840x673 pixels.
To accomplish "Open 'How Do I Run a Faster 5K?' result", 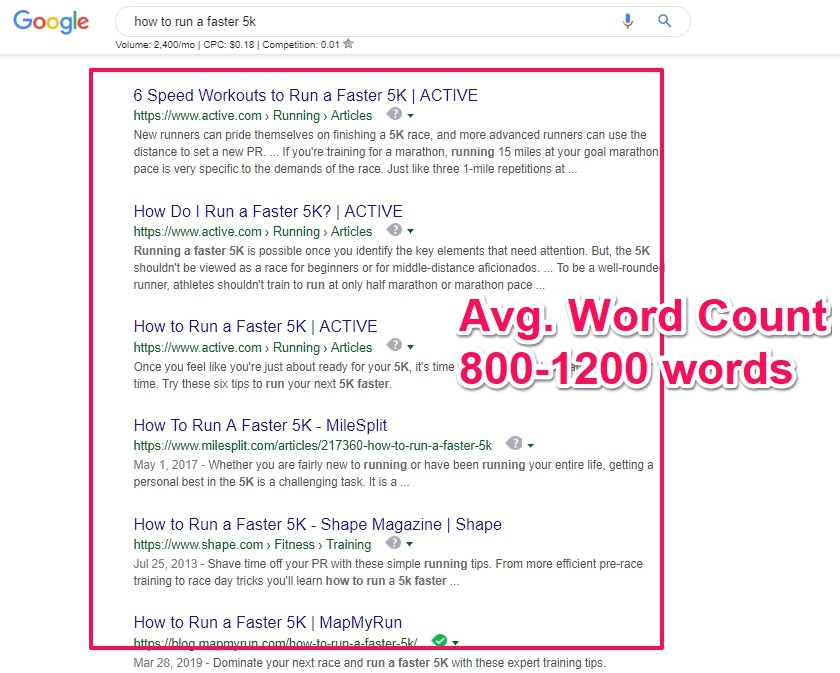I will click(x=268, y=211).
